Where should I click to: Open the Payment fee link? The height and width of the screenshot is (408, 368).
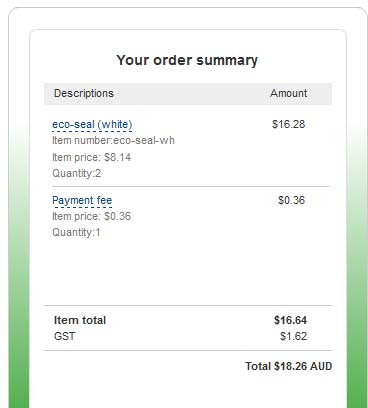tap(82, 200)
